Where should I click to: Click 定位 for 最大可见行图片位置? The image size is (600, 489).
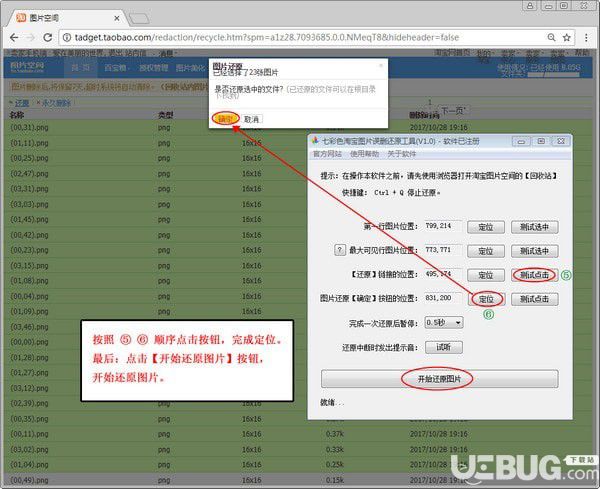coord(486,251)
